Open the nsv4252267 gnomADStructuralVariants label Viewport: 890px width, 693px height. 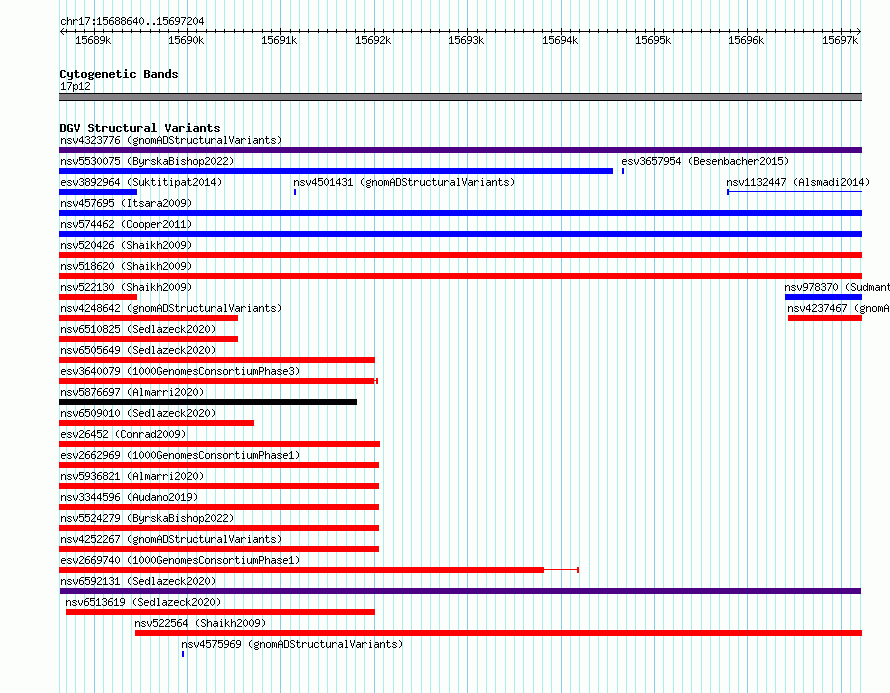click(171, 539)
